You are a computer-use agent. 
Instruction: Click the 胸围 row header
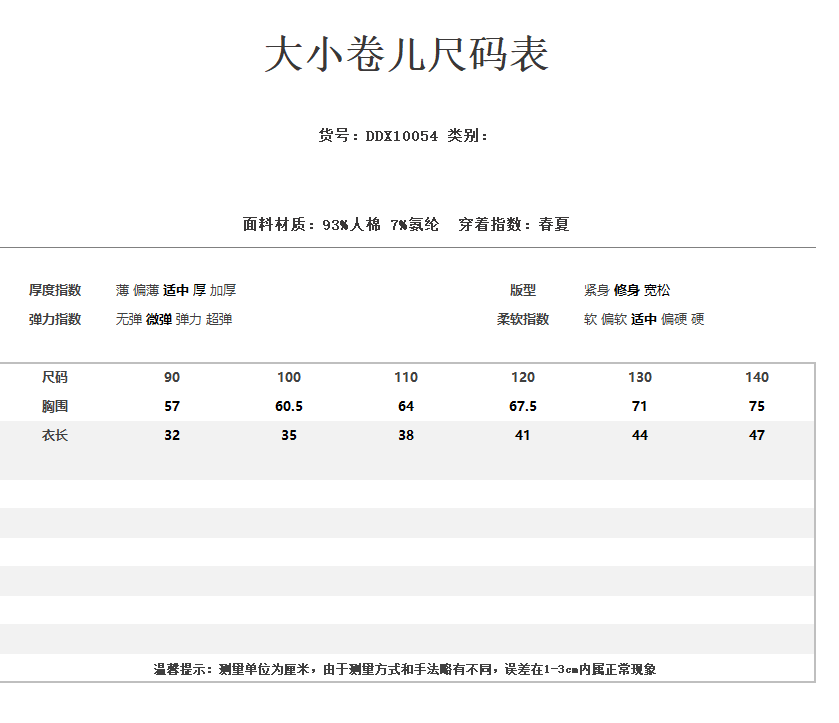(55, 406)
